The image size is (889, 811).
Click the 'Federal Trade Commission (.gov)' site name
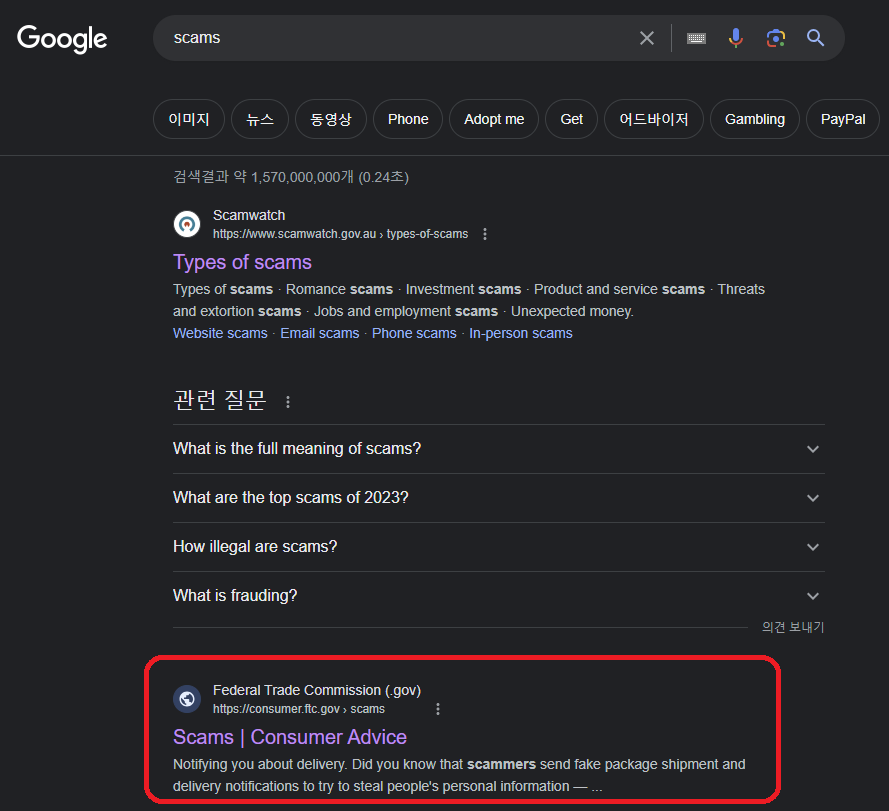[317, 690]
